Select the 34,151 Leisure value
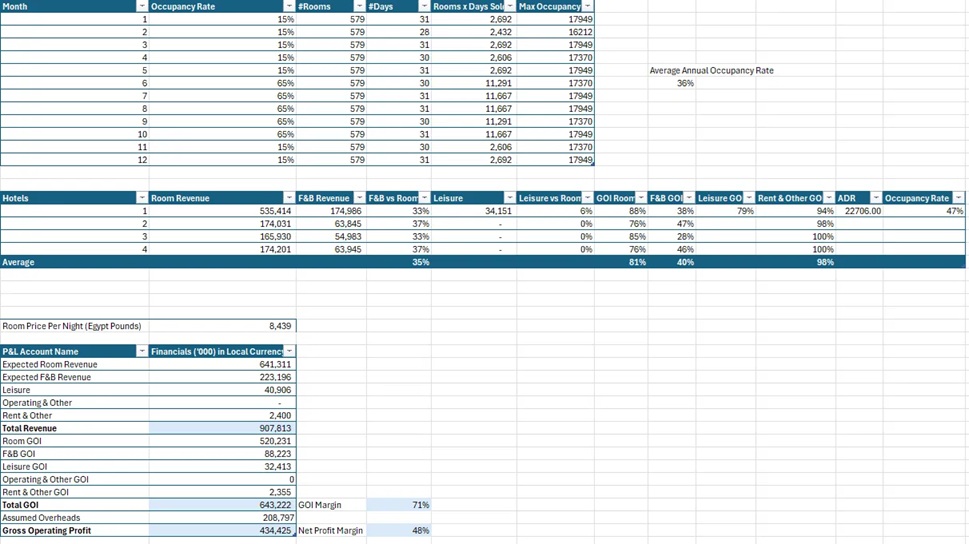This screenshot has width=969, height=544. pos(473,211)
